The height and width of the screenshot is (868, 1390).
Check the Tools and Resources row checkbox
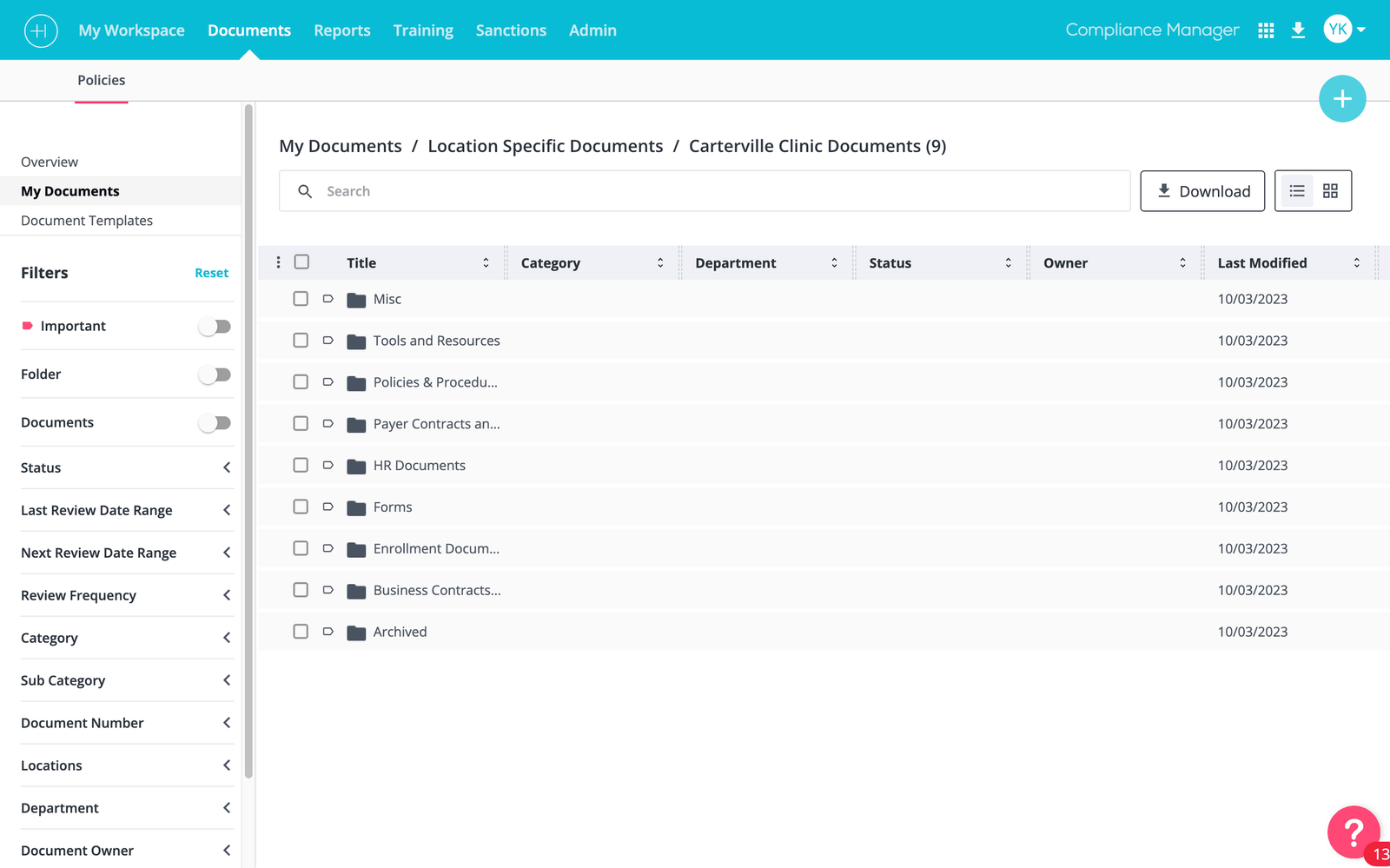click(x=301, y=341)
